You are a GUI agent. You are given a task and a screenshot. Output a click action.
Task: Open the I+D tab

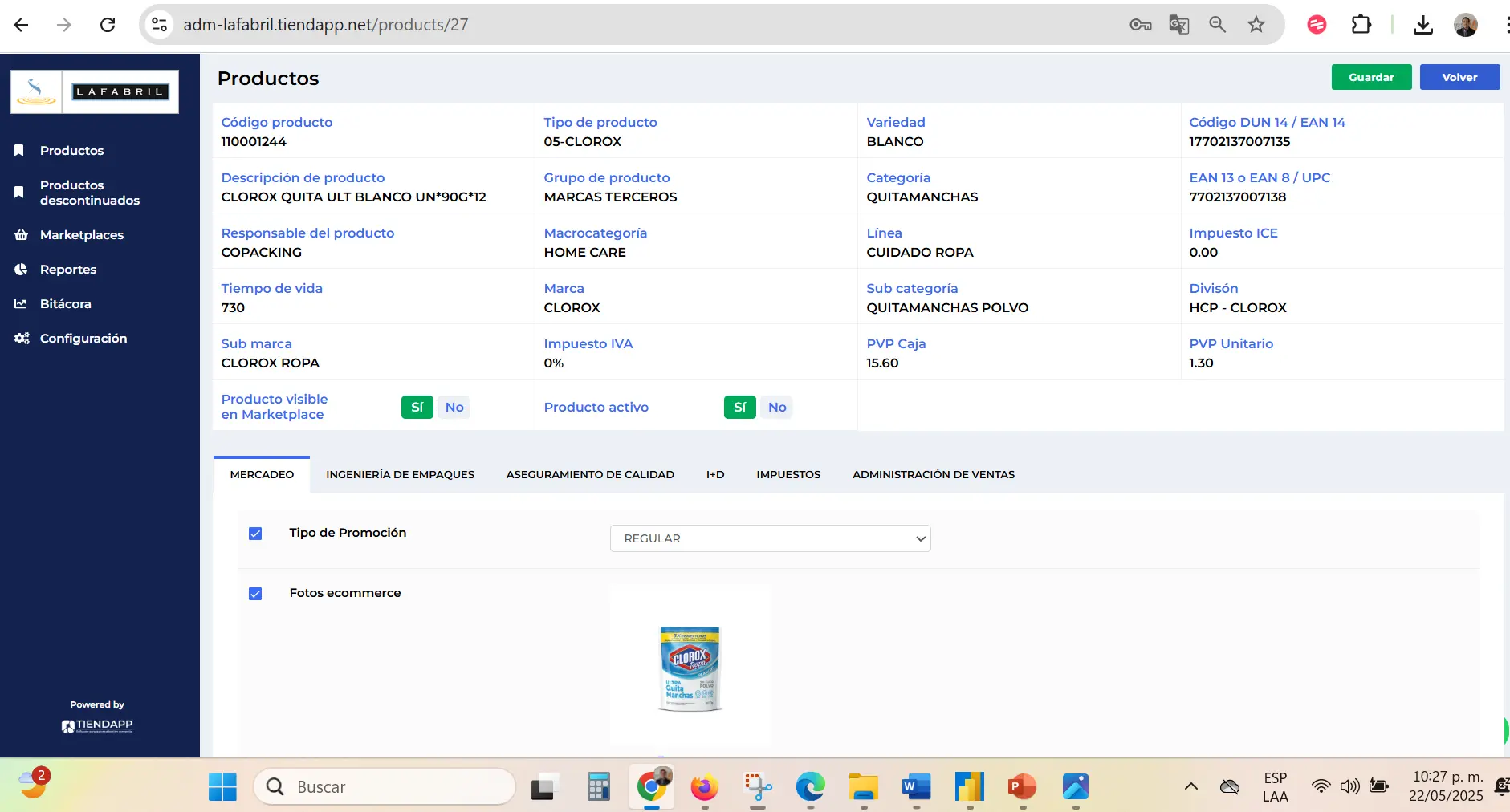click(715, 475)
